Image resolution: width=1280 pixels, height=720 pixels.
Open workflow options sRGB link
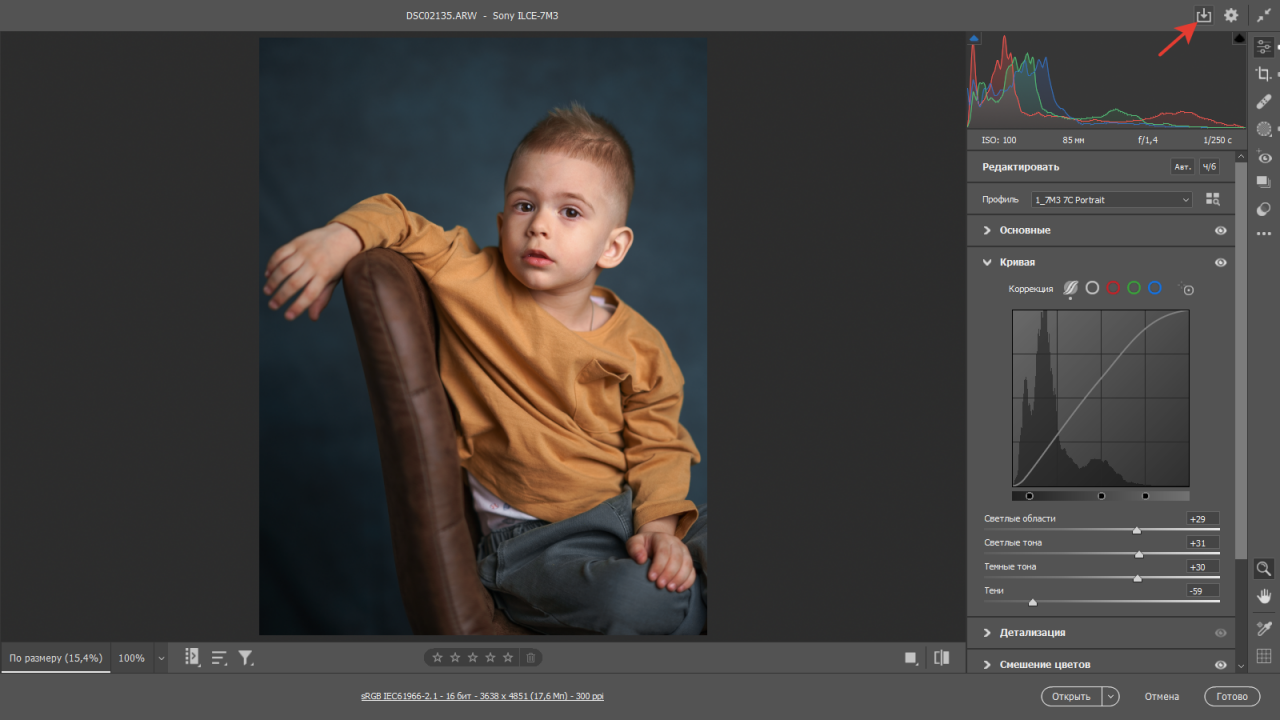482,696
